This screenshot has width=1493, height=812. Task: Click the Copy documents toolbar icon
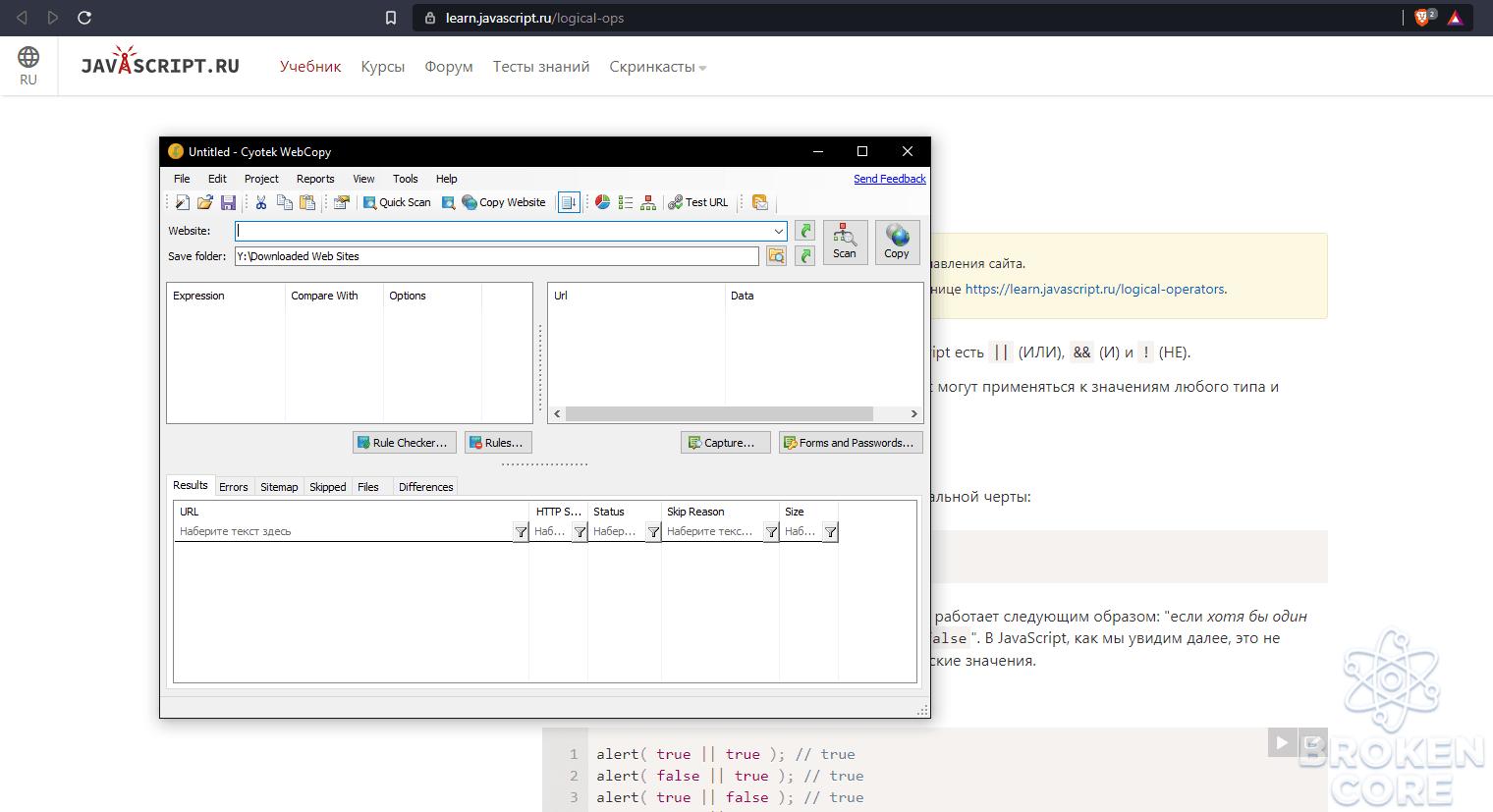(x=285, y=202)
